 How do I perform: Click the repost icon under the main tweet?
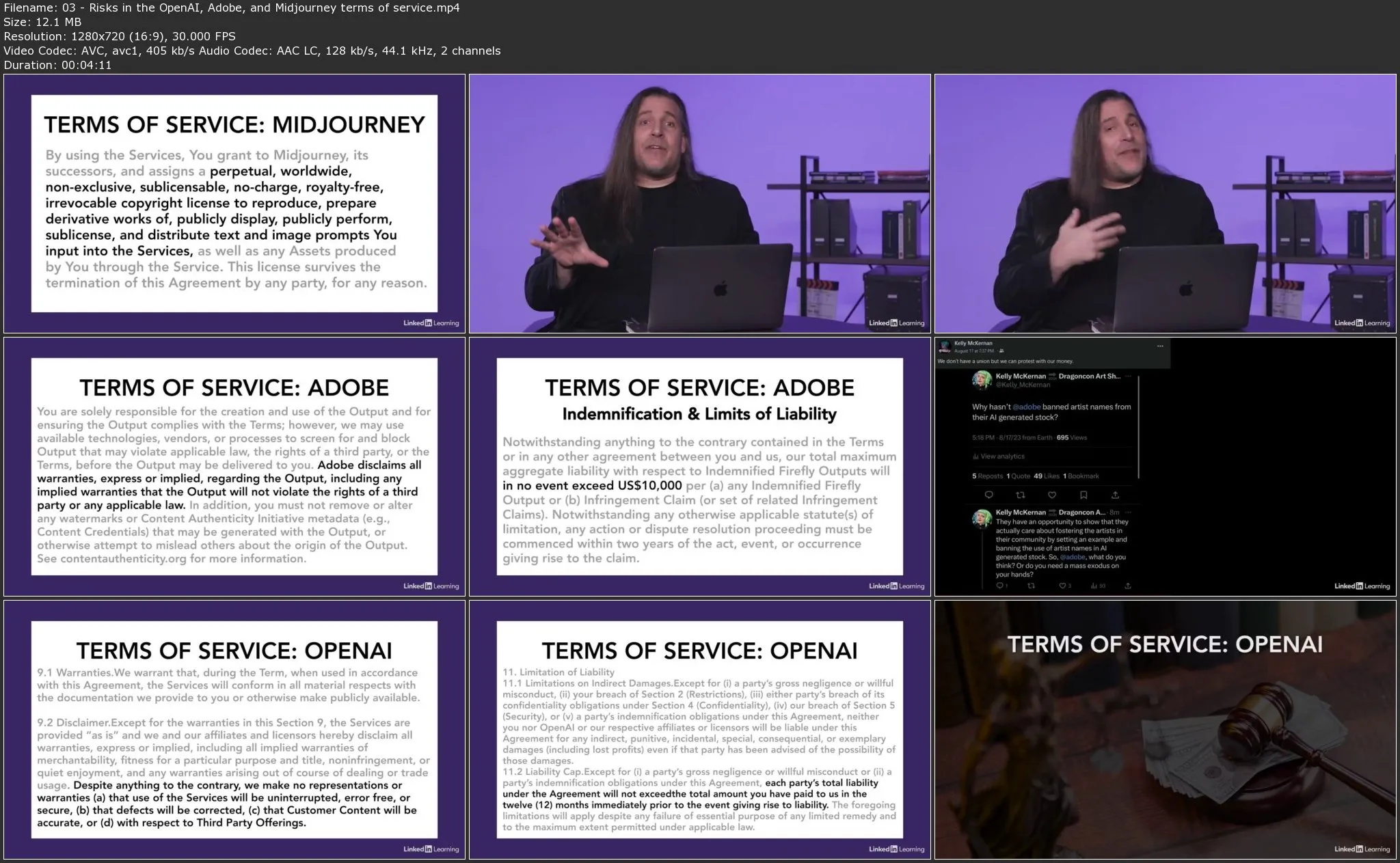pyautogui.click(x=1021, y=495)
